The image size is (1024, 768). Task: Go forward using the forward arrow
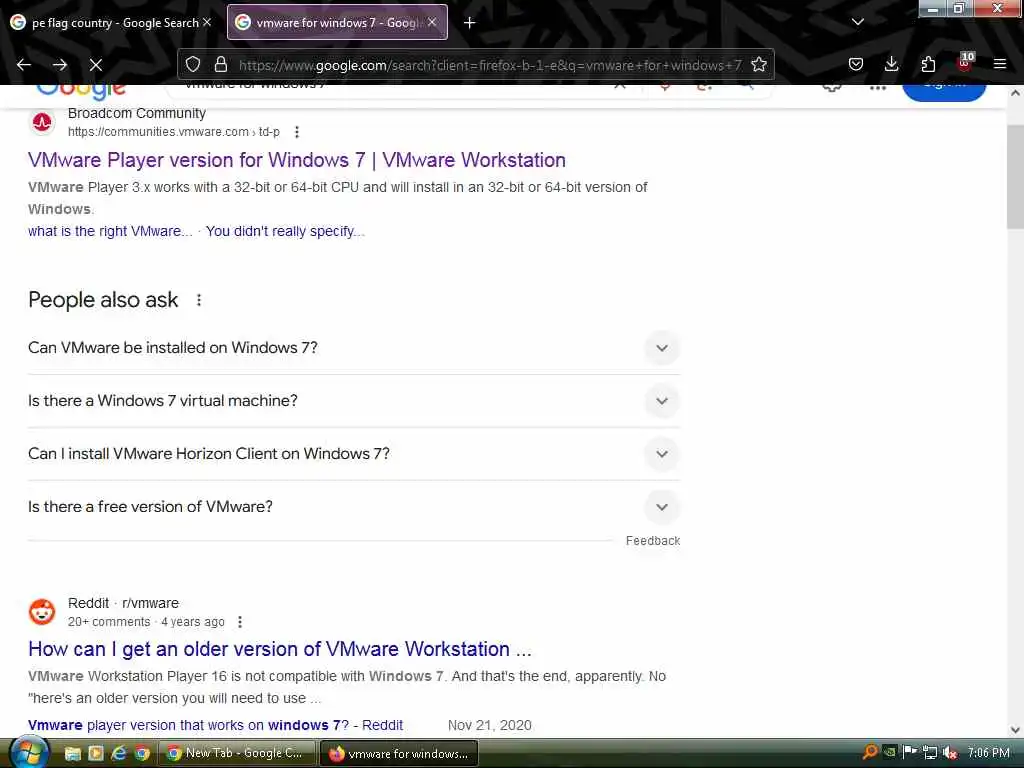(60, 65)
